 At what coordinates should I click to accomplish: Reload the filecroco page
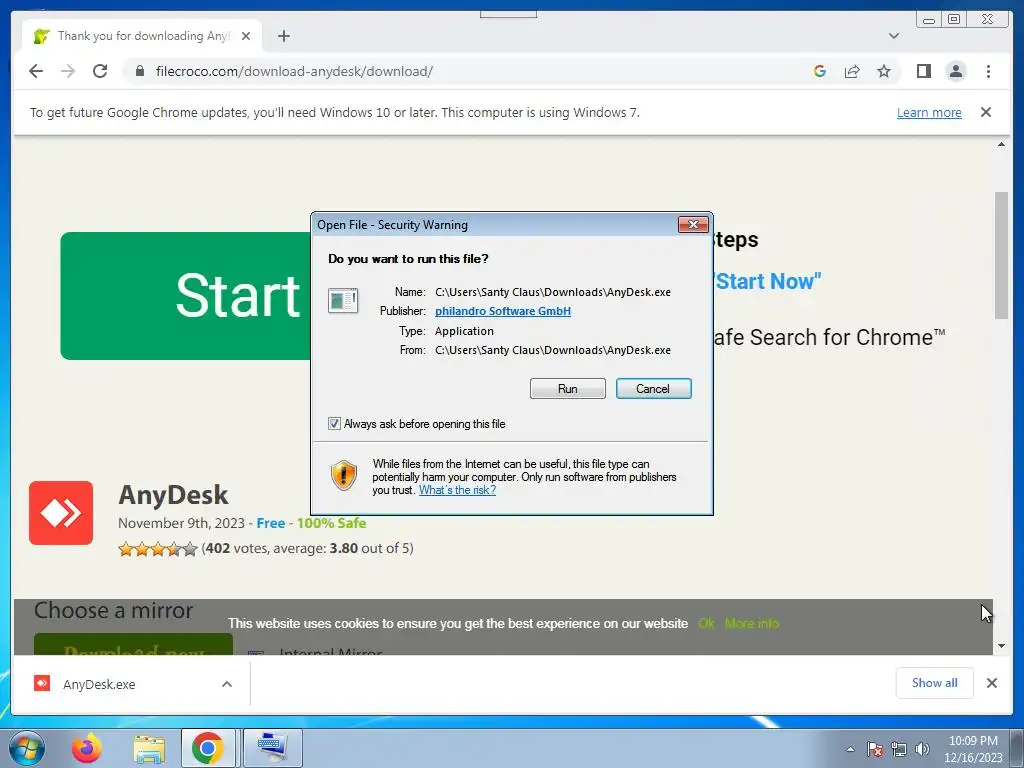pyautogui.click(x=100, y=71)
